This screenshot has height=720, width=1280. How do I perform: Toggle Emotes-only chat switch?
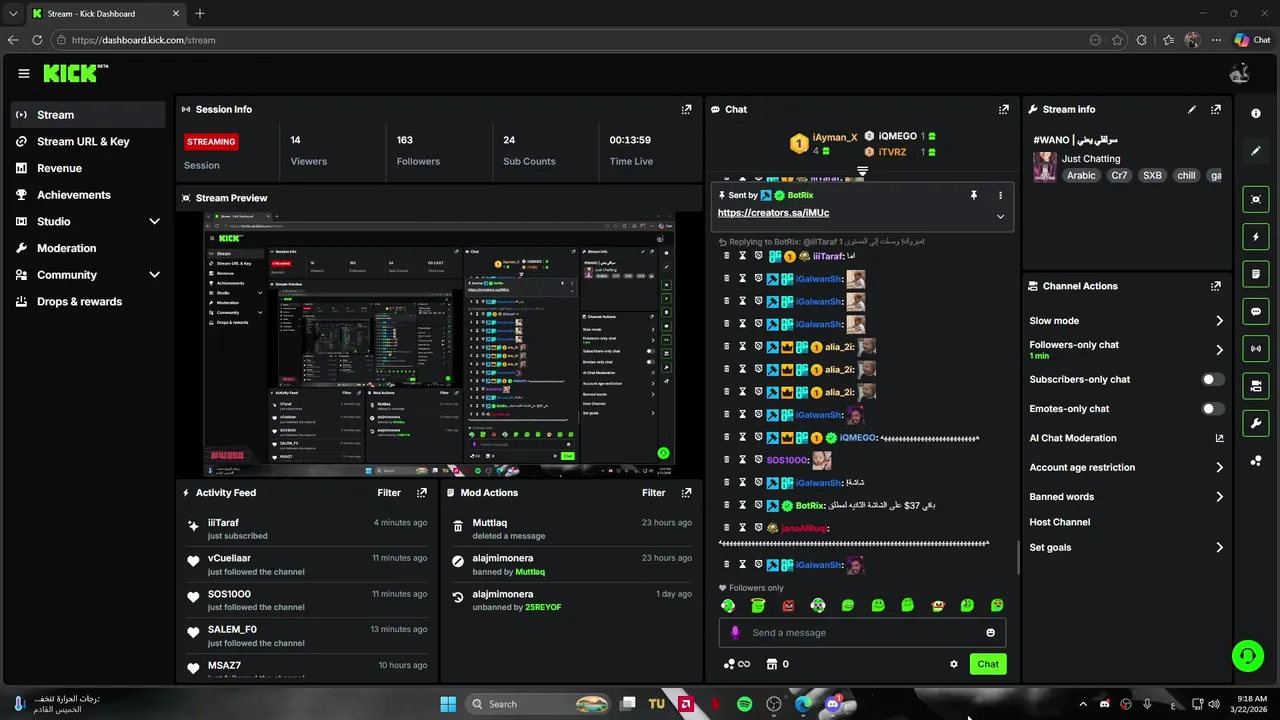pyautogui.click(x=1212, y=408)
